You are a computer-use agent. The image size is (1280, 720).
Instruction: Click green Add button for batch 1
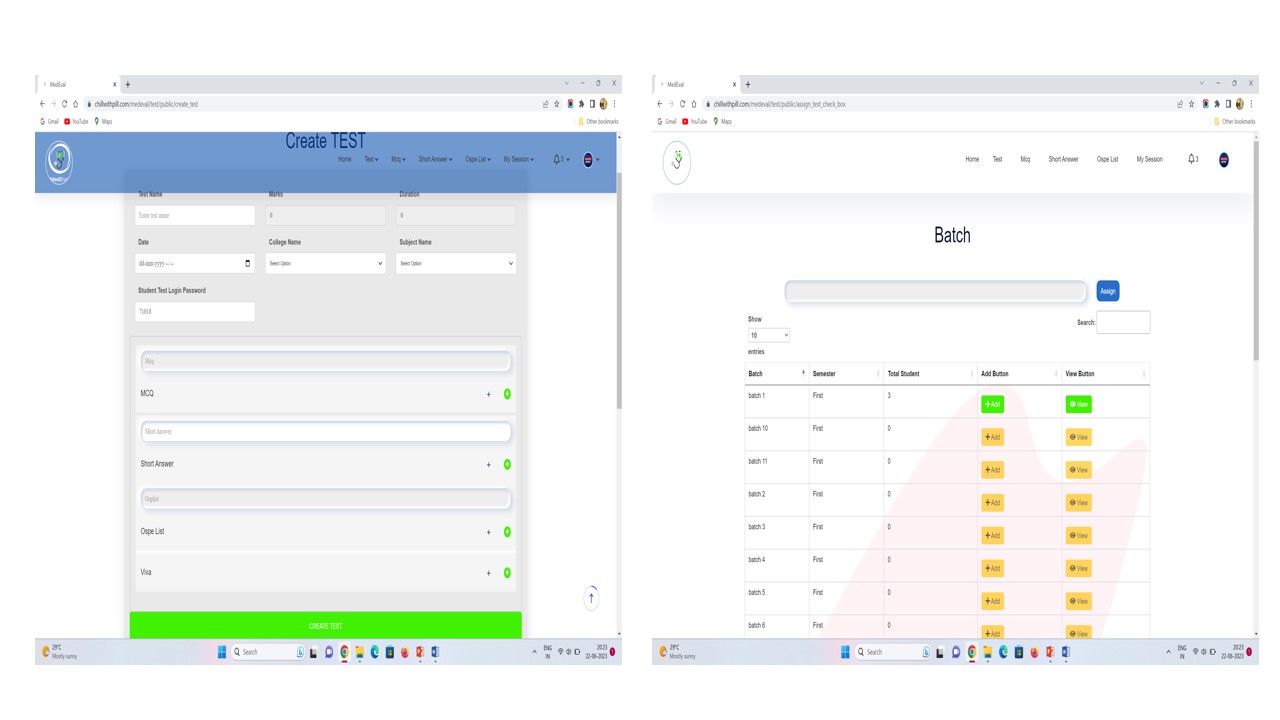992,404
